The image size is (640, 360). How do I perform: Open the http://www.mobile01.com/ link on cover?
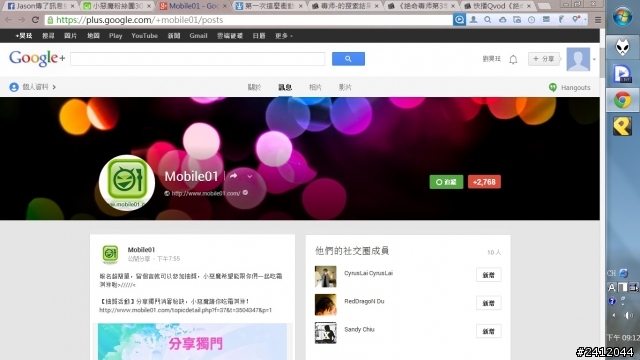coord(206,193)
